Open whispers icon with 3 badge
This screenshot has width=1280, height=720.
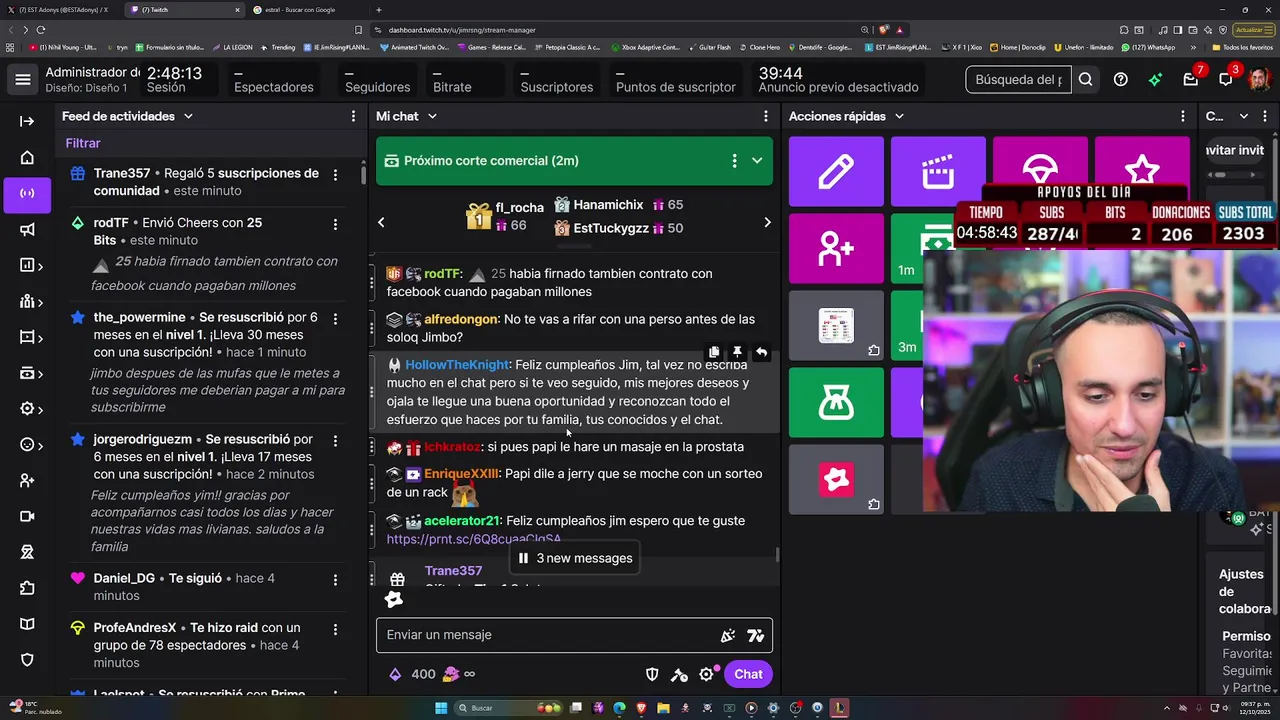click(1226, 79)
